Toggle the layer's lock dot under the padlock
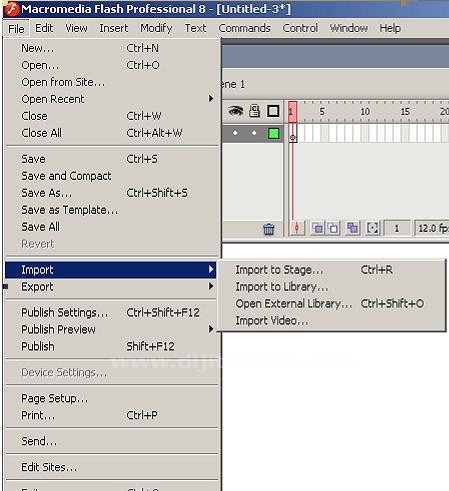 click(254, 133)
